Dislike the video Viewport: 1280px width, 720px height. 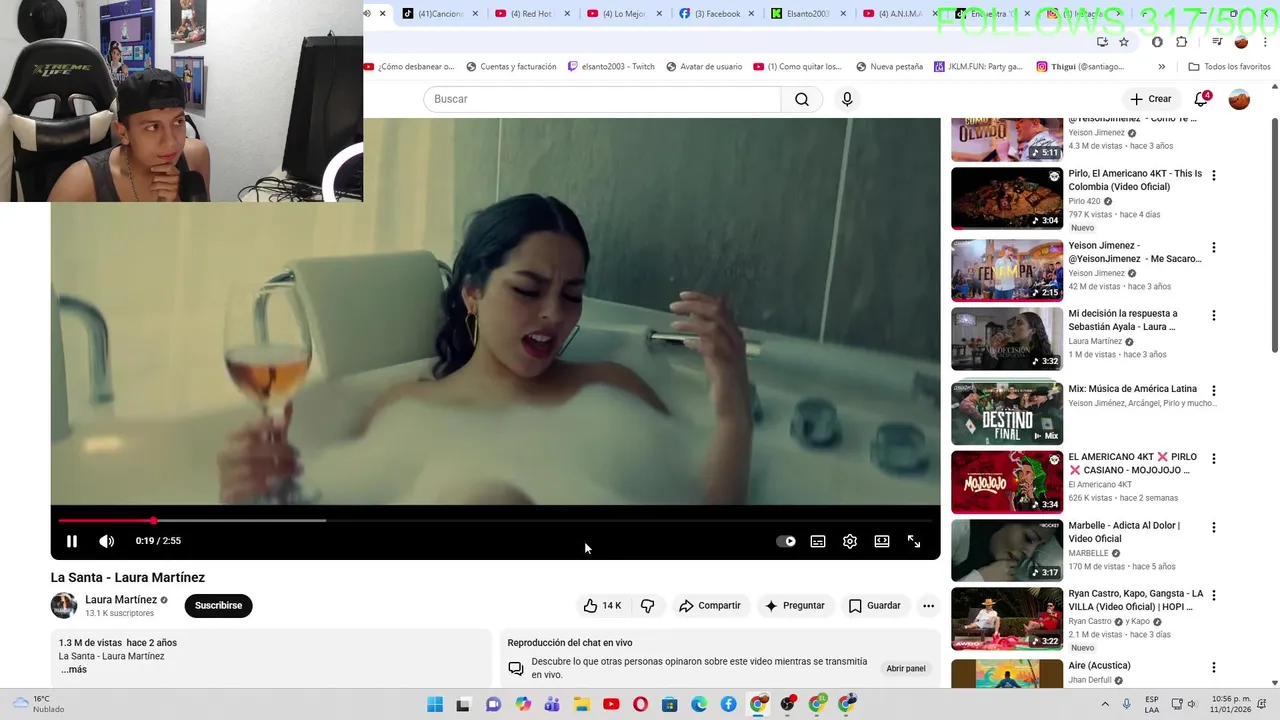click(647, 606)
